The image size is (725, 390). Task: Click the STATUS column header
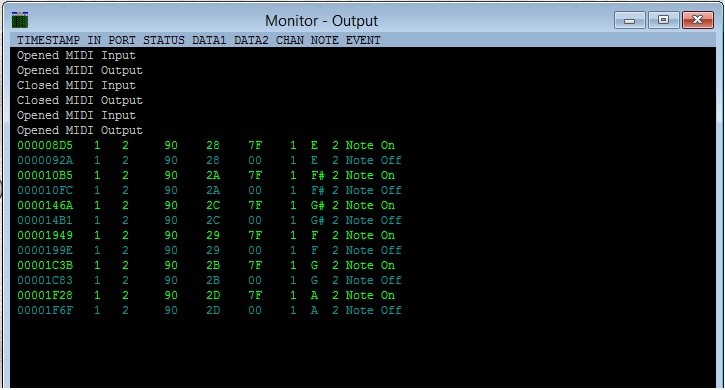164,40
